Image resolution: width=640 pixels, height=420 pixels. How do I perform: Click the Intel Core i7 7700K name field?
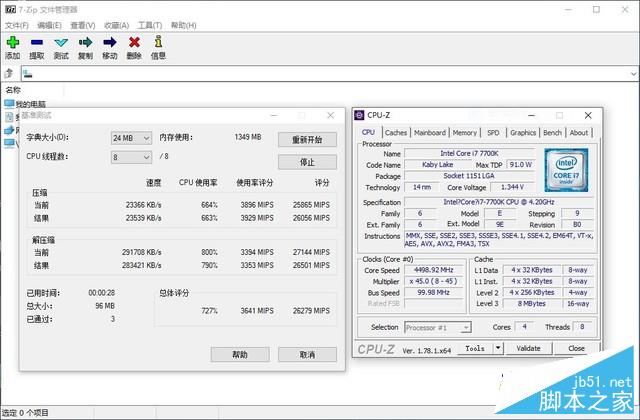tap(469, 153)
